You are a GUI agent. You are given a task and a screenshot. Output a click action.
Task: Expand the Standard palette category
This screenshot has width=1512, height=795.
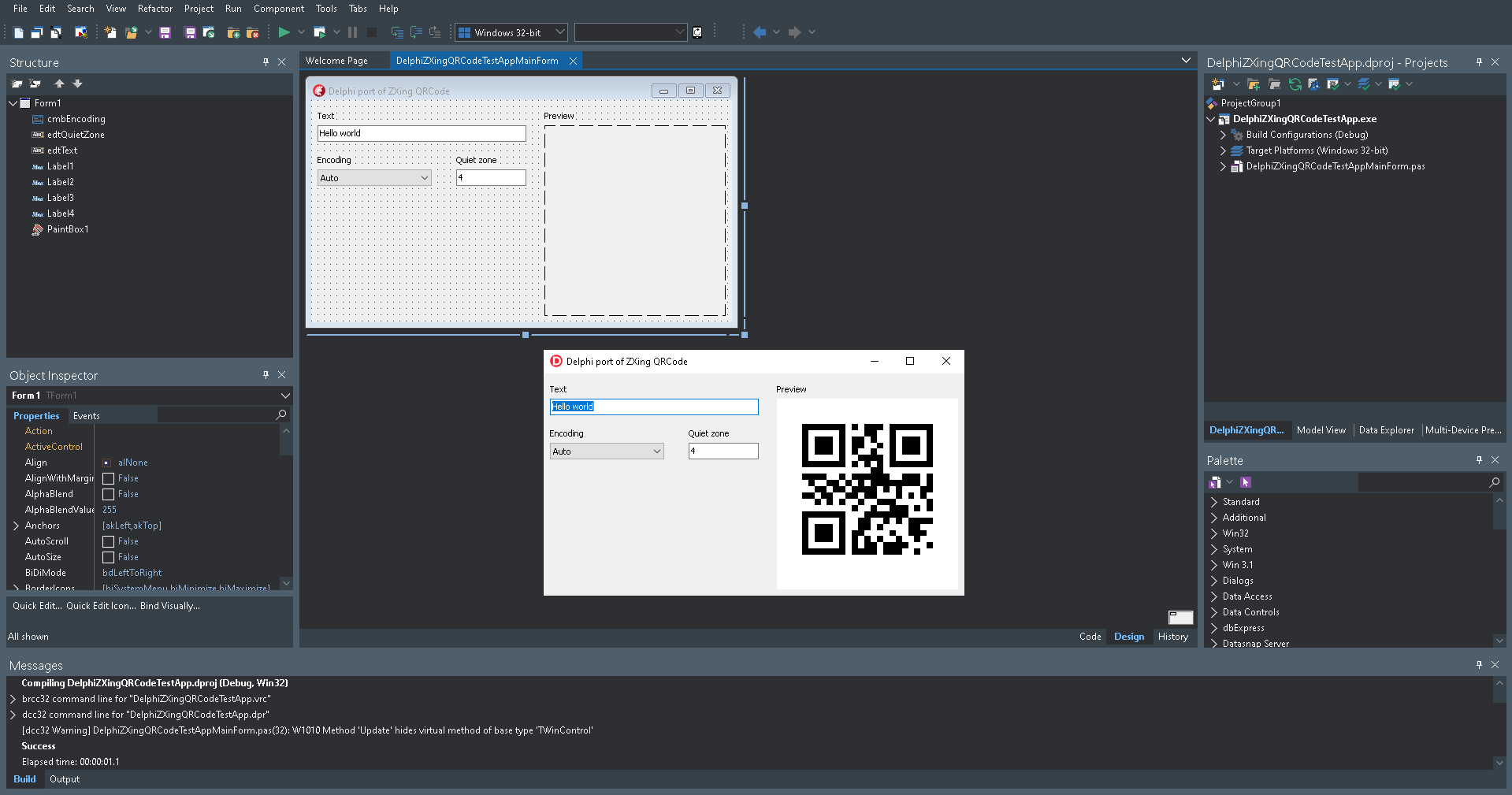pyautogui.click(x=1214, y=502)
